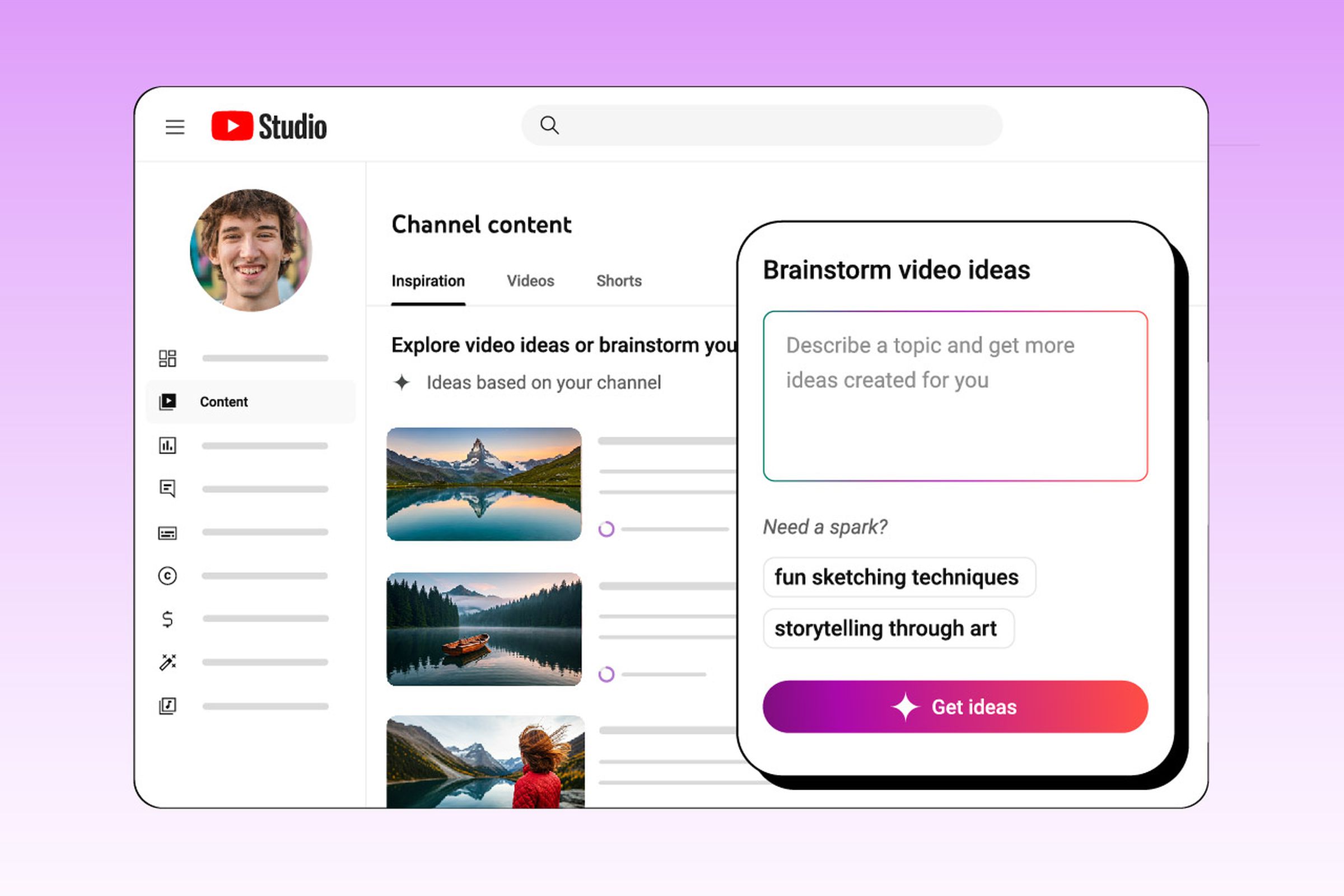This screenshot has height=896, width=1344.
Task: Open the red jacket woman thumbnail
Action: pyautogui.click(x=485, y=762)
